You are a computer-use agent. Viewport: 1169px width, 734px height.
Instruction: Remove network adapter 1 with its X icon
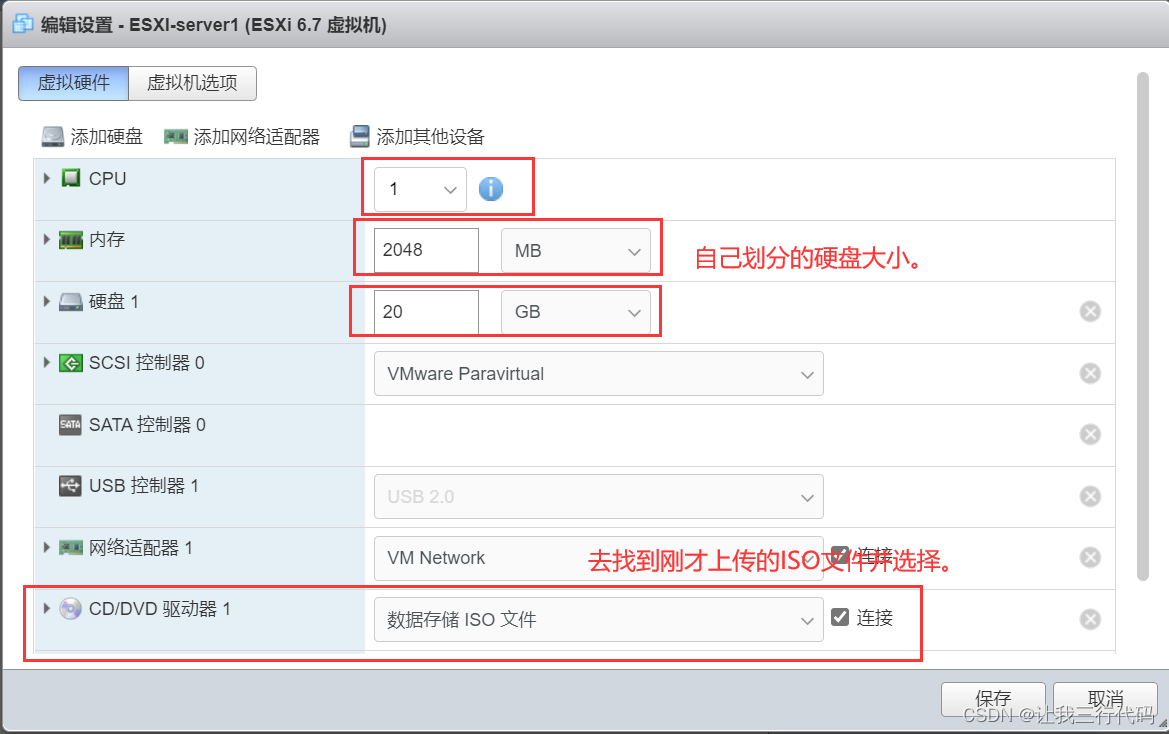pos(1090,557)
